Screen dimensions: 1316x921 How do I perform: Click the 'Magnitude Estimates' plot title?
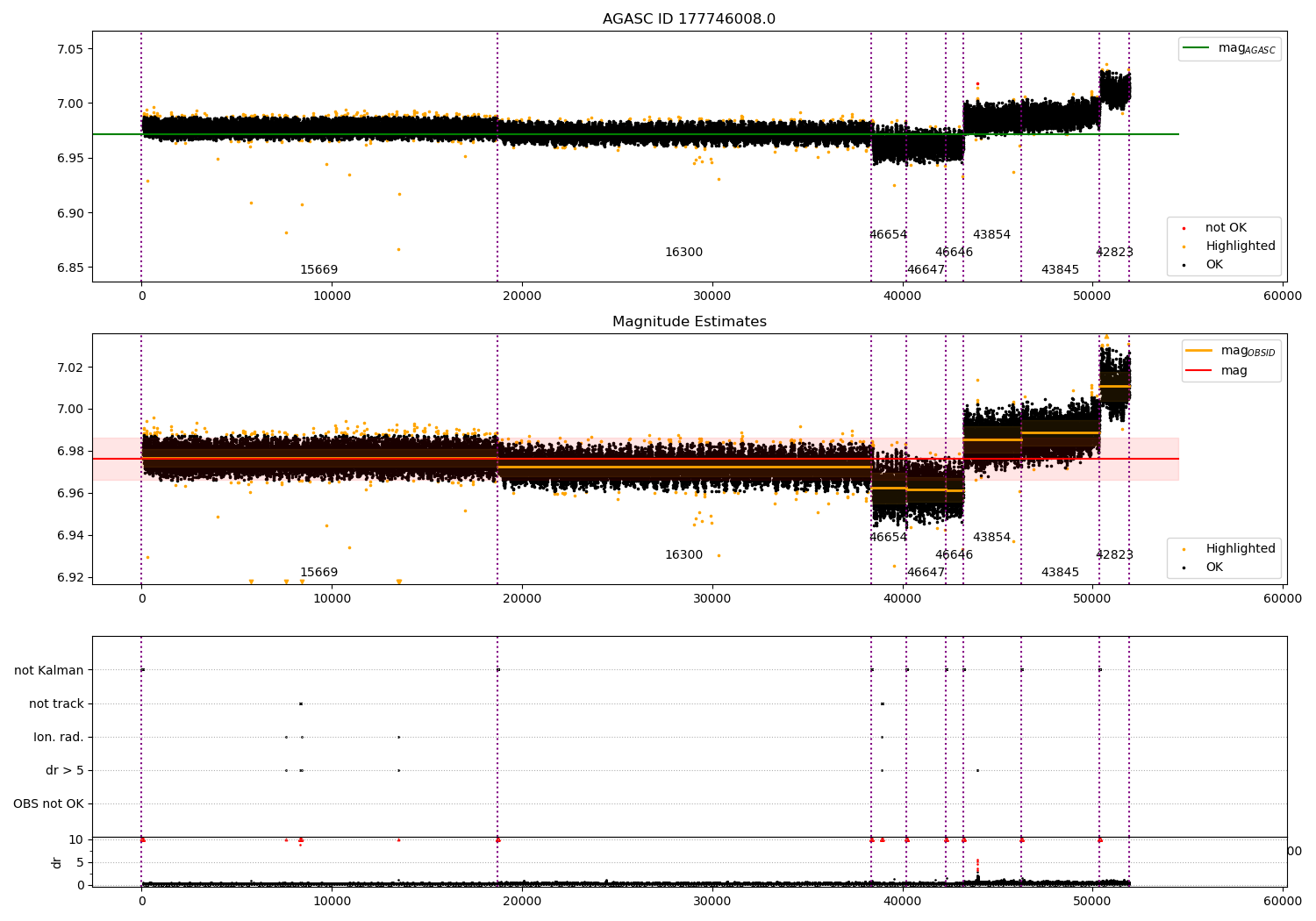click(x=689, y=322)
